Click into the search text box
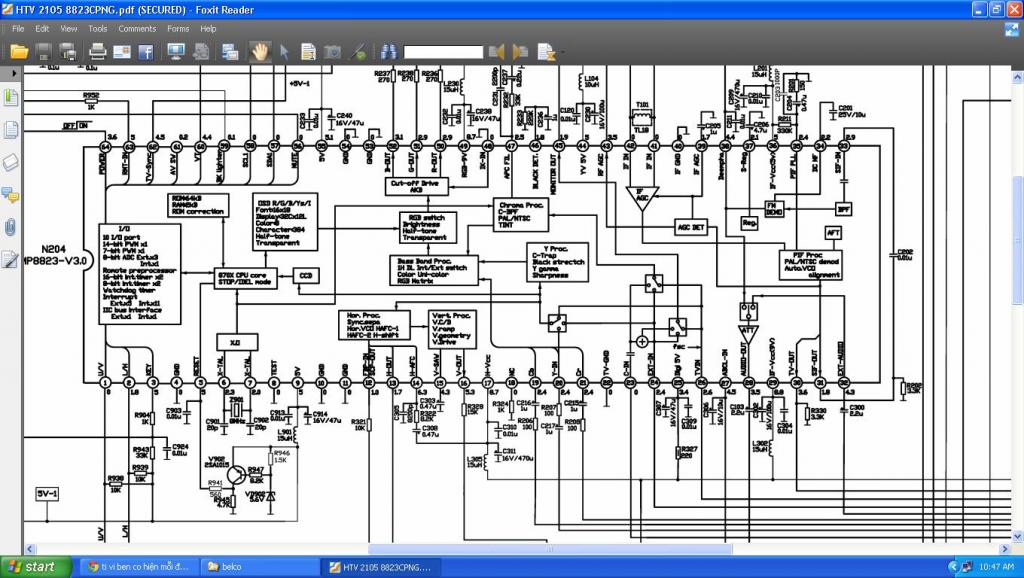1024x578 pixels. [x=443, y=52]
